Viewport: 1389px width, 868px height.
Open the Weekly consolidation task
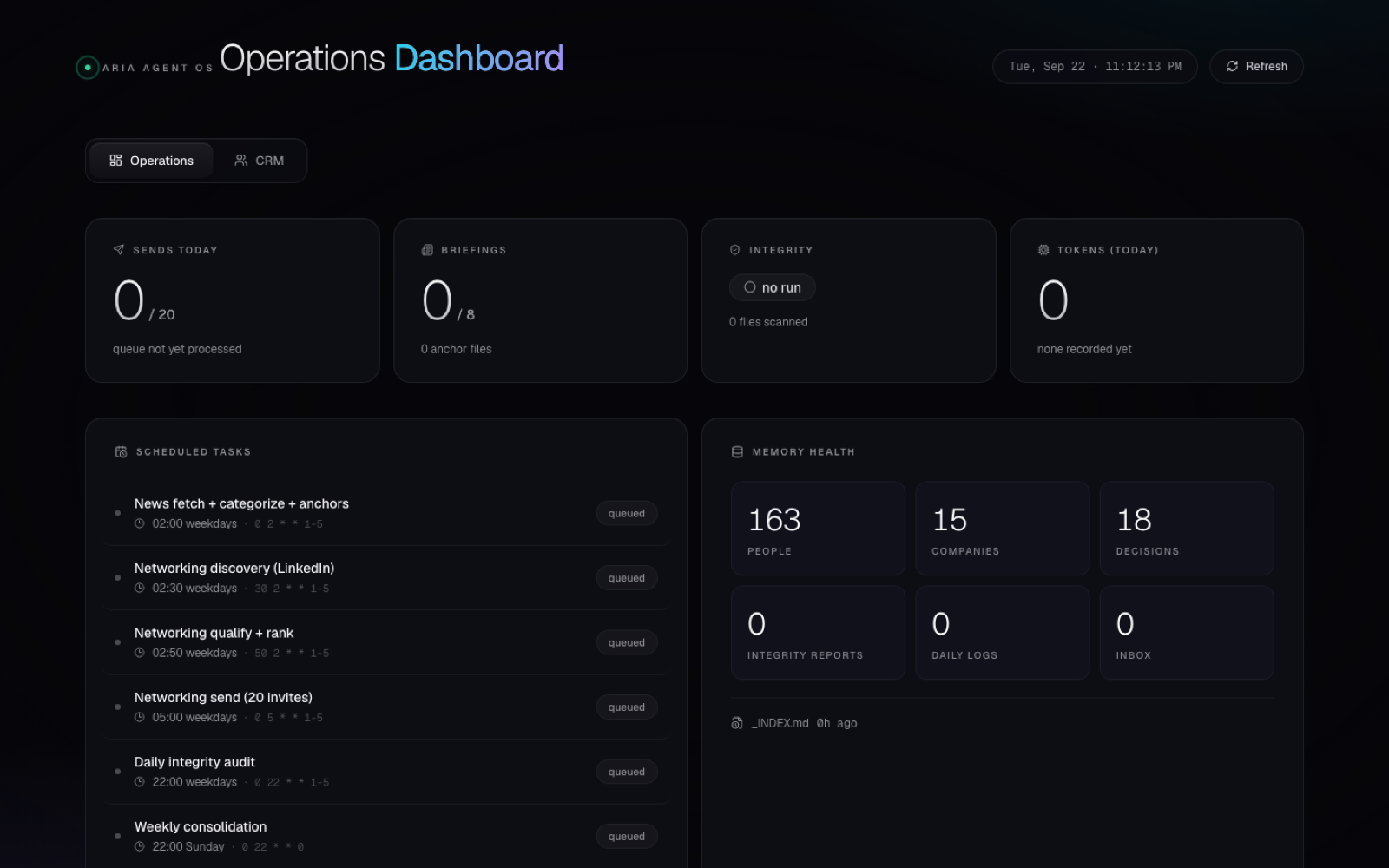click(x=386, y=837)
